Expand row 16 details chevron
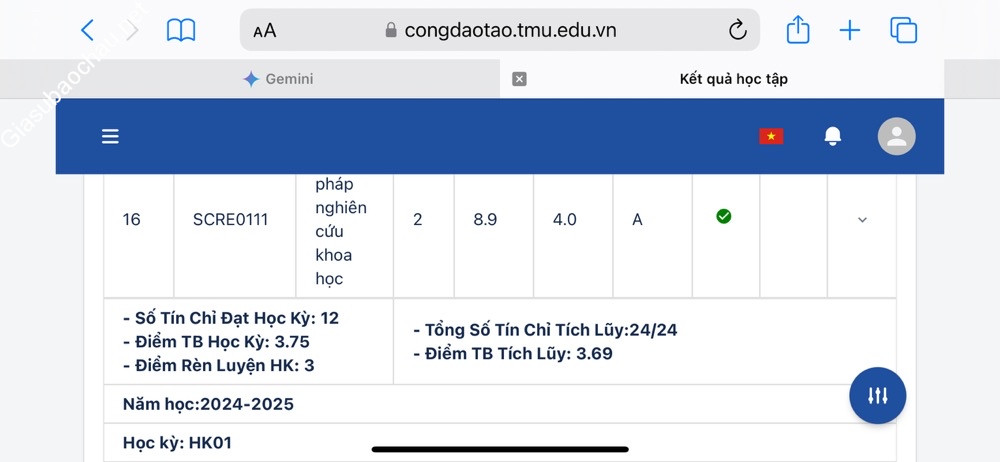 click(862, 220)
